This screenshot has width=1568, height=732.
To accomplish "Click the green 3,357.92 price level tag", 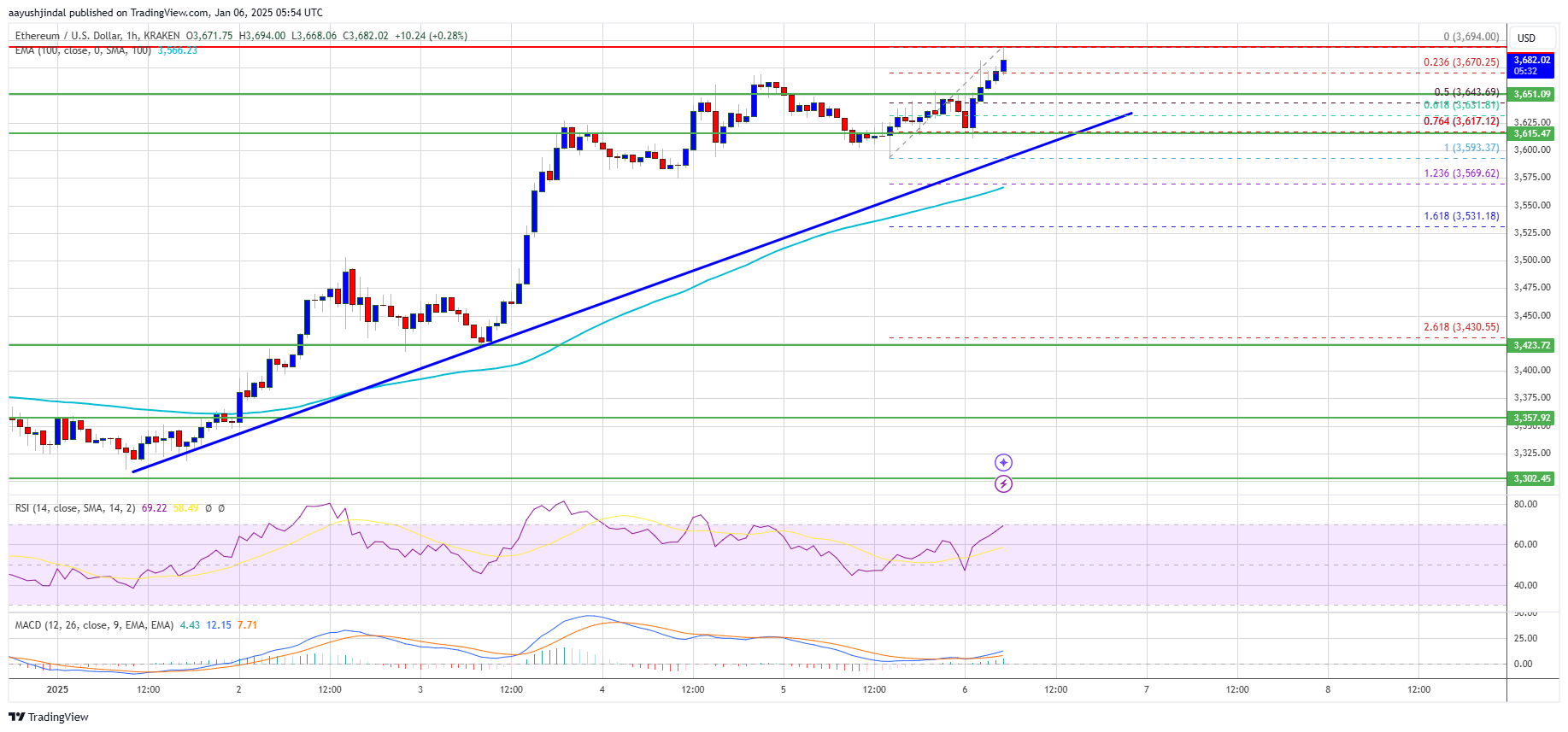I will (x=1531, y=419).
